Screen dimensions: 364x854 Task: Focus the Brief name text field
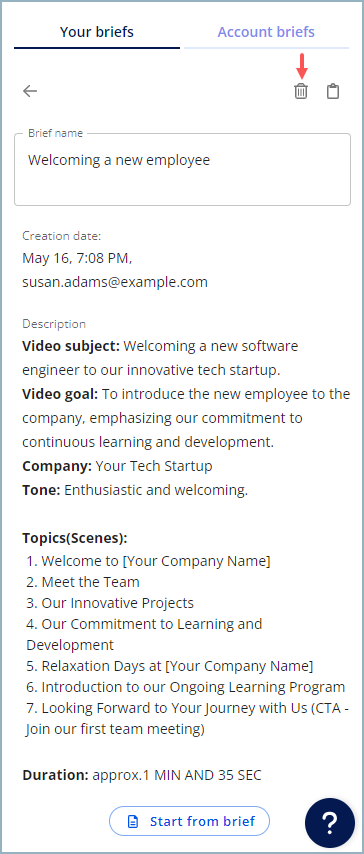coord(182,169)
